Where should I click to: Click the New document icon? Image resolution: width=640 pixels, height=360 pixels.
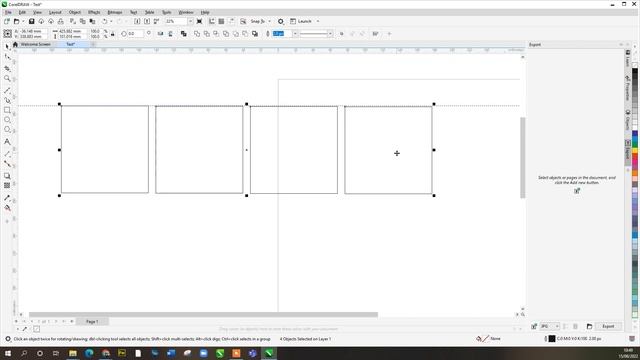(x=7, y=21)
